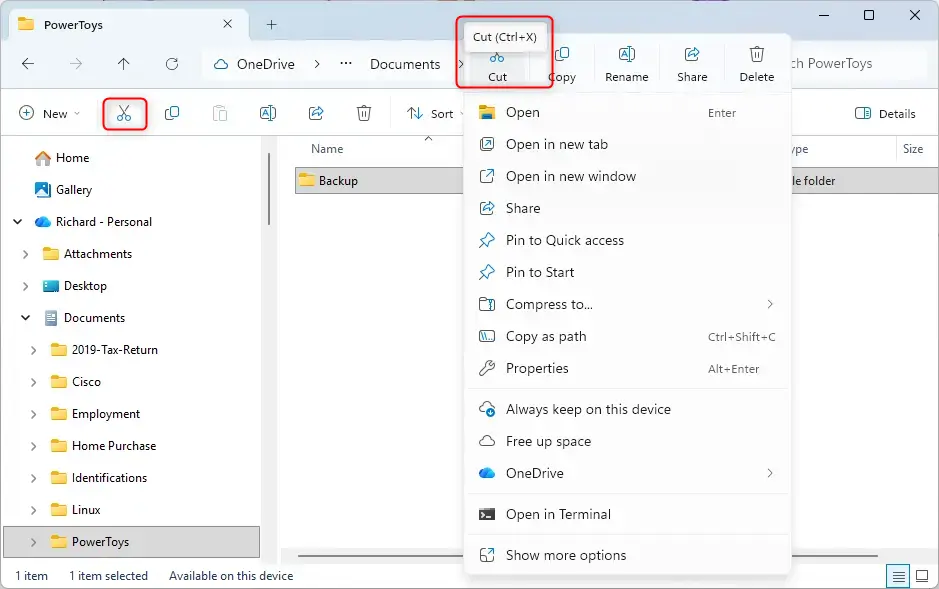Image resolution: width=939 pixels, height=589 pixels.
Task: Open the OneDrive submenu
Action: point(627,473)
